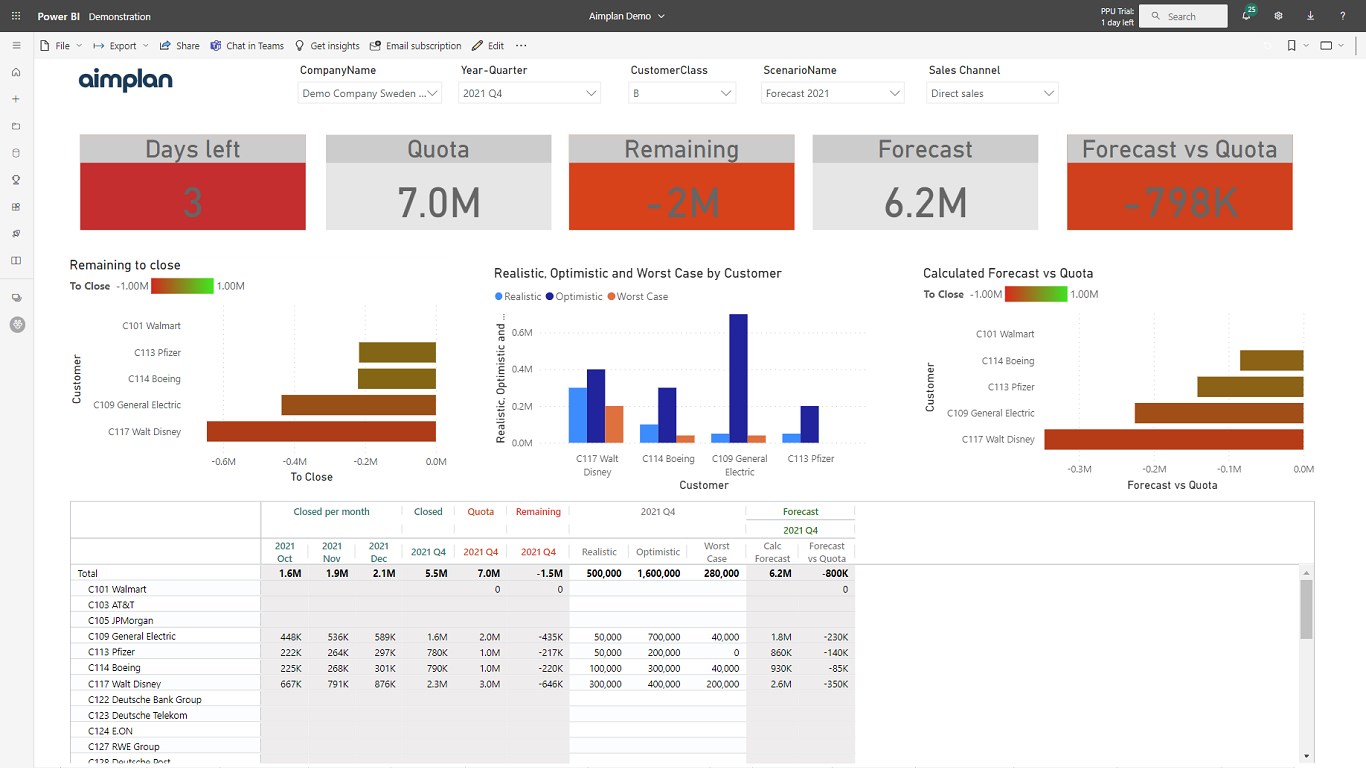
Task: Open the File menu
Action: (61, 46)
